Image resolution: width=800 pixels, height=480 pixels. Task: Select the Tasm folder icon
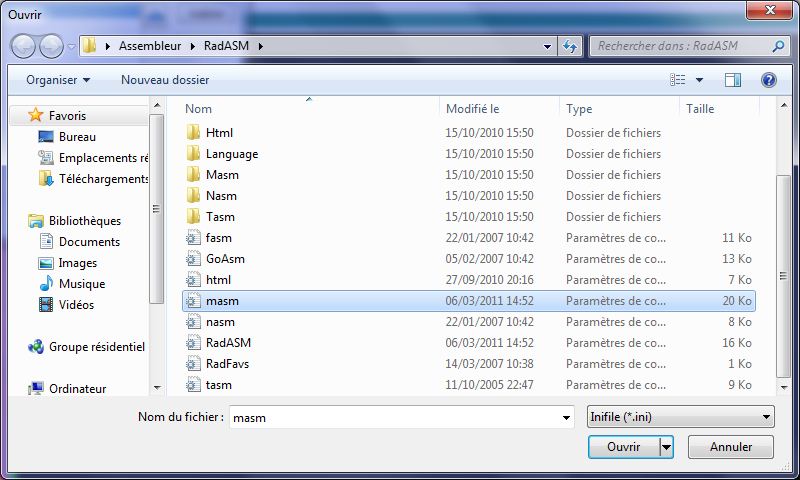[193, 216]
